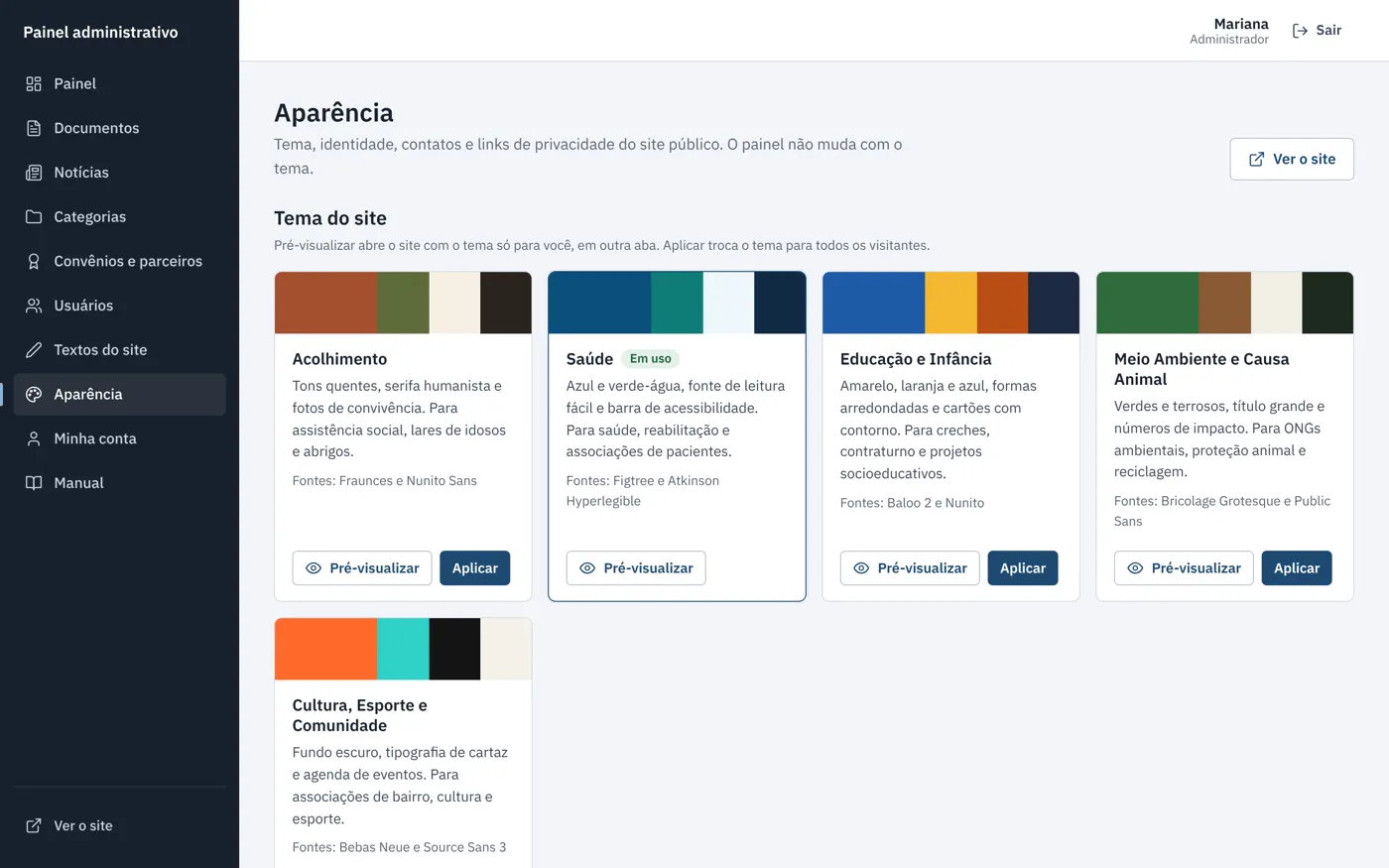Image resolution: width=1389 pixels, height=868 pixels.
Task: Click the Sair logout link
Action: 1317,31
